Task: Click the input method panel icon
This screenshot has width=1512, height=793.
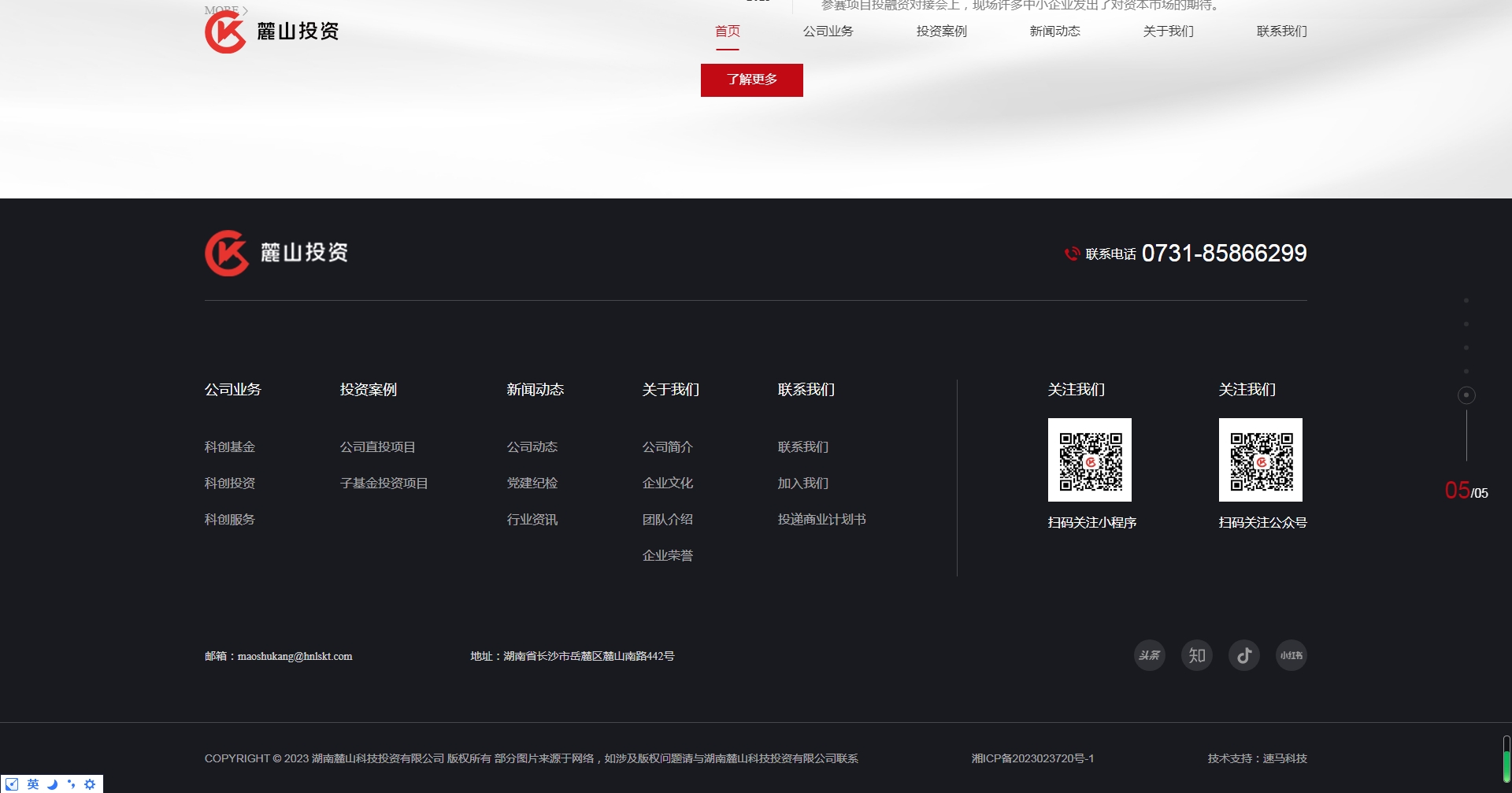Action: pyautogui.click(x=11, y=784)
